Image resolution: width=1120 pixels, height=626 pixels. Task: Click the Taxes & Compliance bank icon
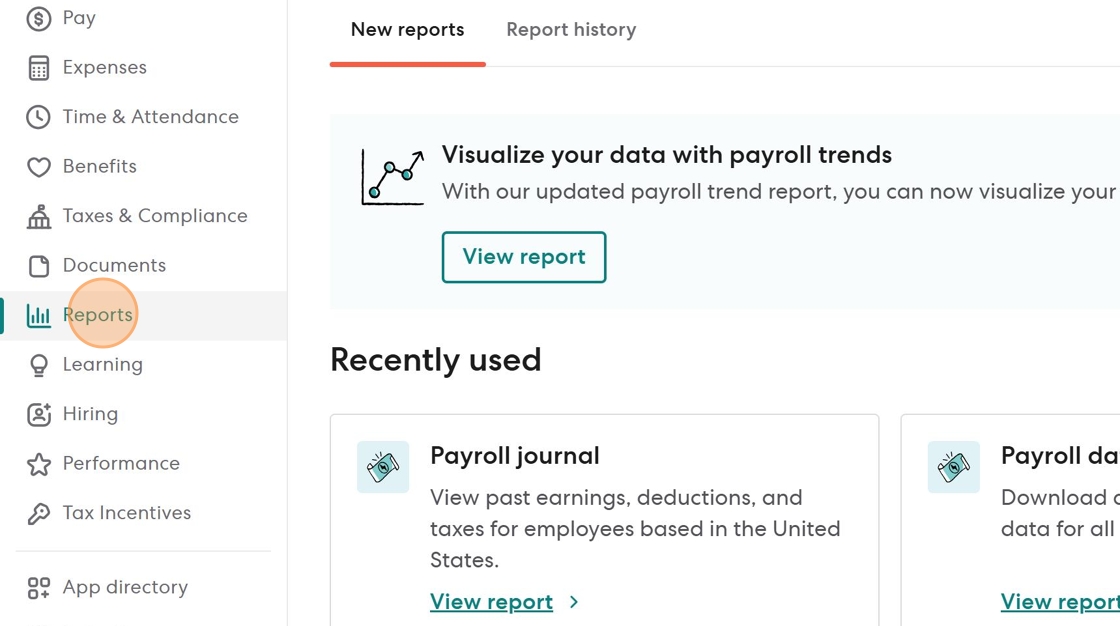pyautogui.click(x=38, y=216)
